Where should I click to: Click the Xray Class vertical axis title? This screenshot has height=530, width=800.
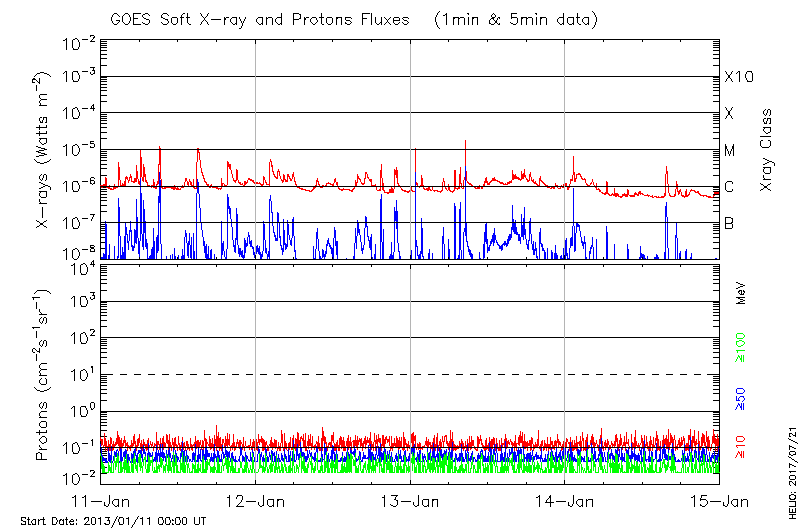[767, 150]
